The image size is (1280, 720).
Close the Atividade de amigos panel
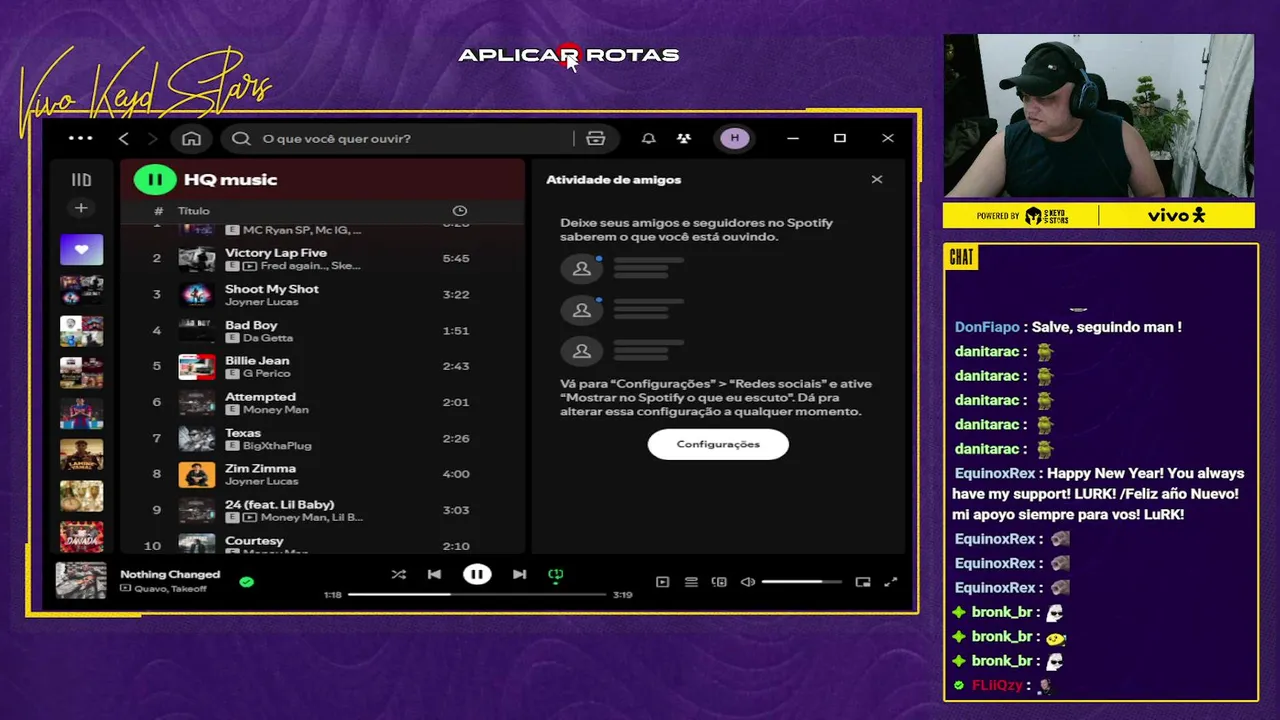[x=877, y=180]
